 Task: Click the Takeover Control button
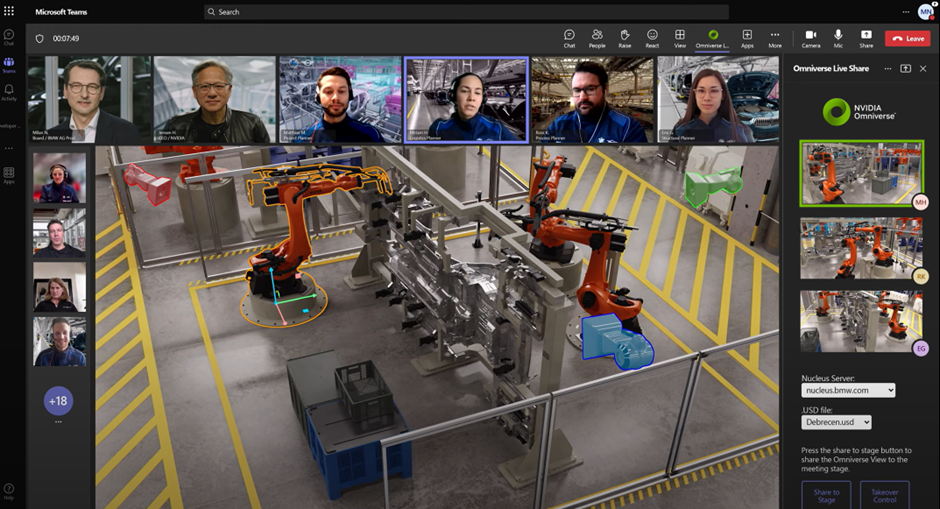(x=885, y=495)
